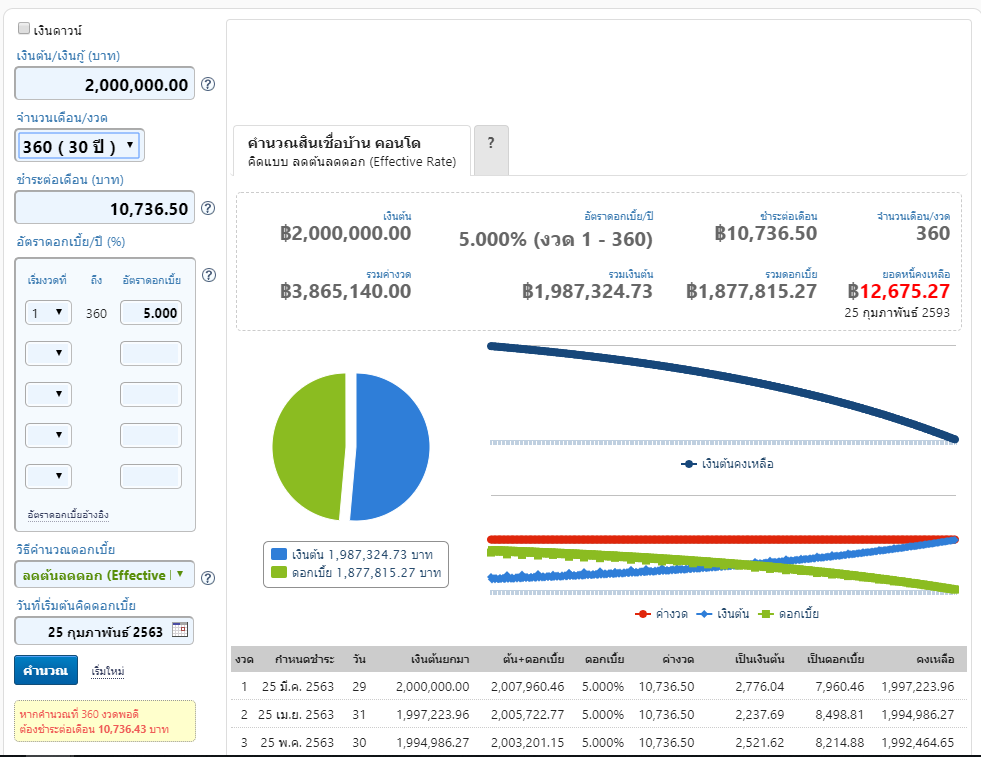Click help icon beside calculation method dropdown

(208, 578)
